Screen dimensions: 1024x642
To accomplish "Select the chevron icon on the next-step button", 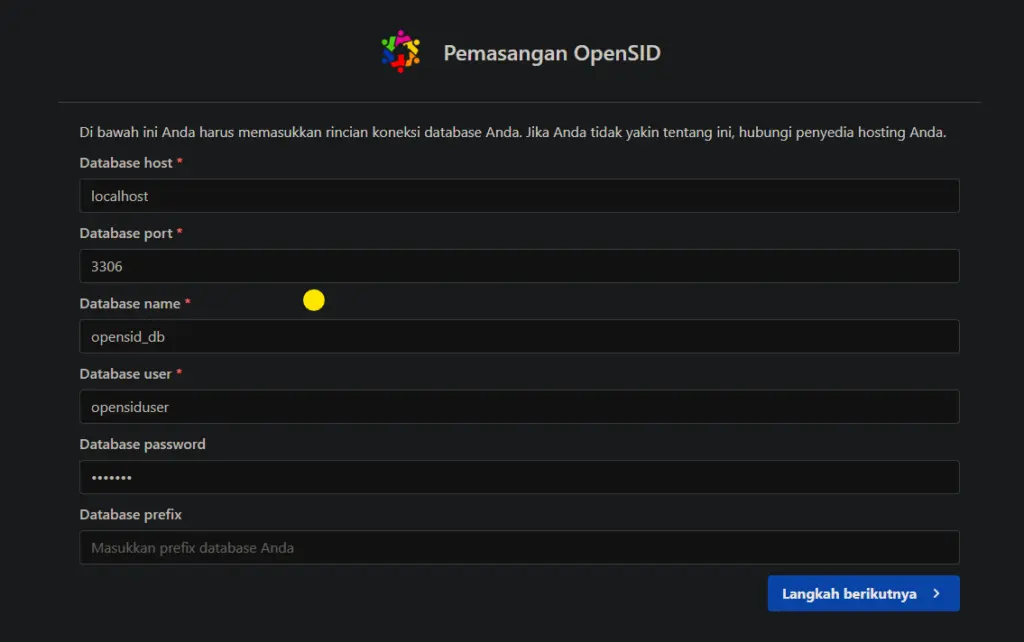I will [934, 593].
